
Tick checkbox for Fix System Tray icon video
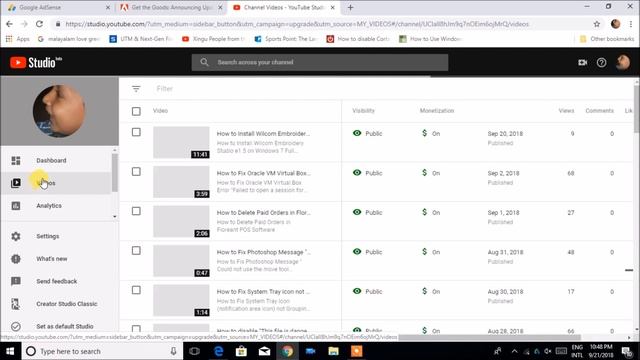click(136, 290)
